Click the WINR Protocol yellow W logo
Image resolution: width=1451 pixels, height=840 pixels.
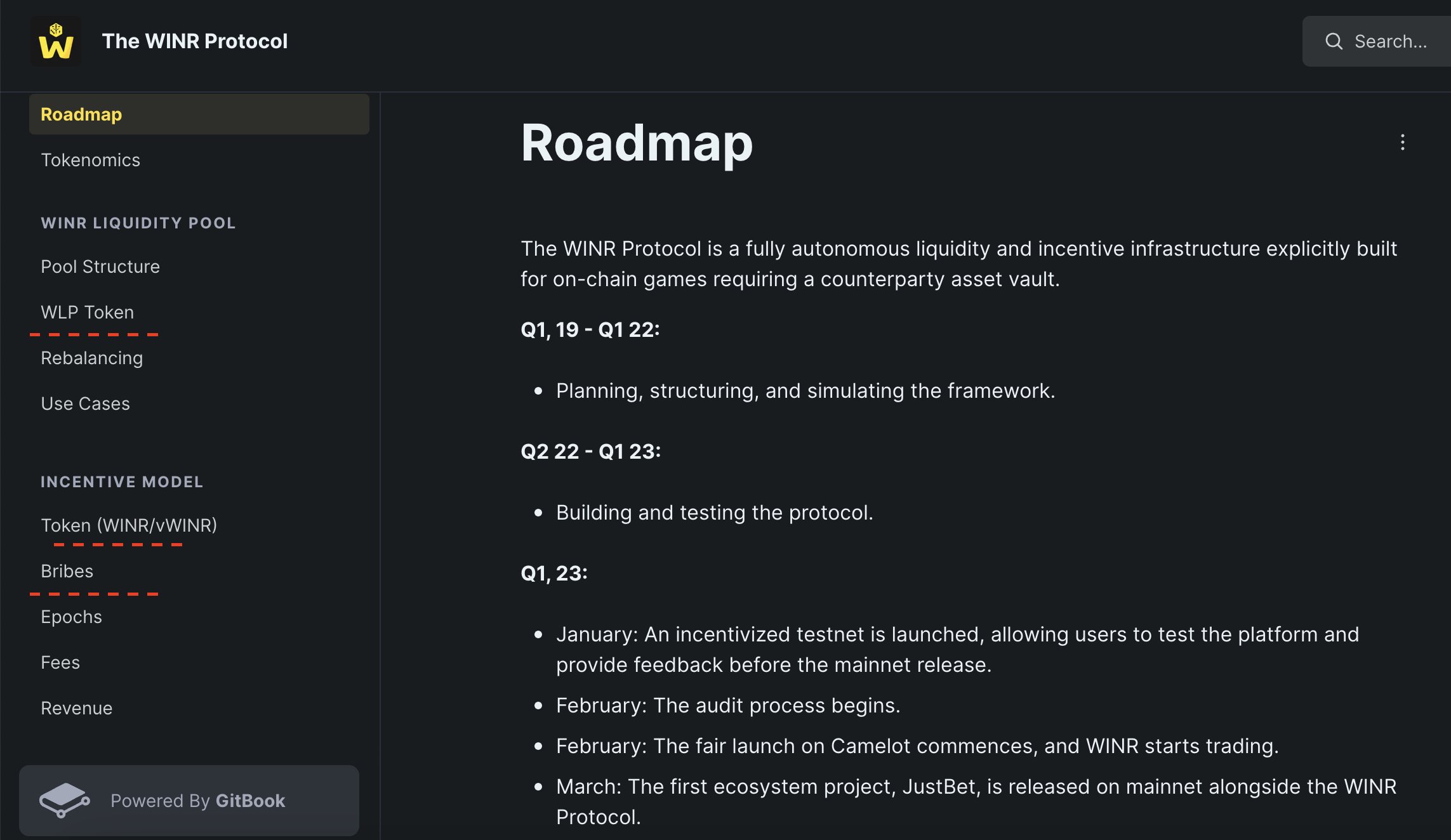point(56,41)
